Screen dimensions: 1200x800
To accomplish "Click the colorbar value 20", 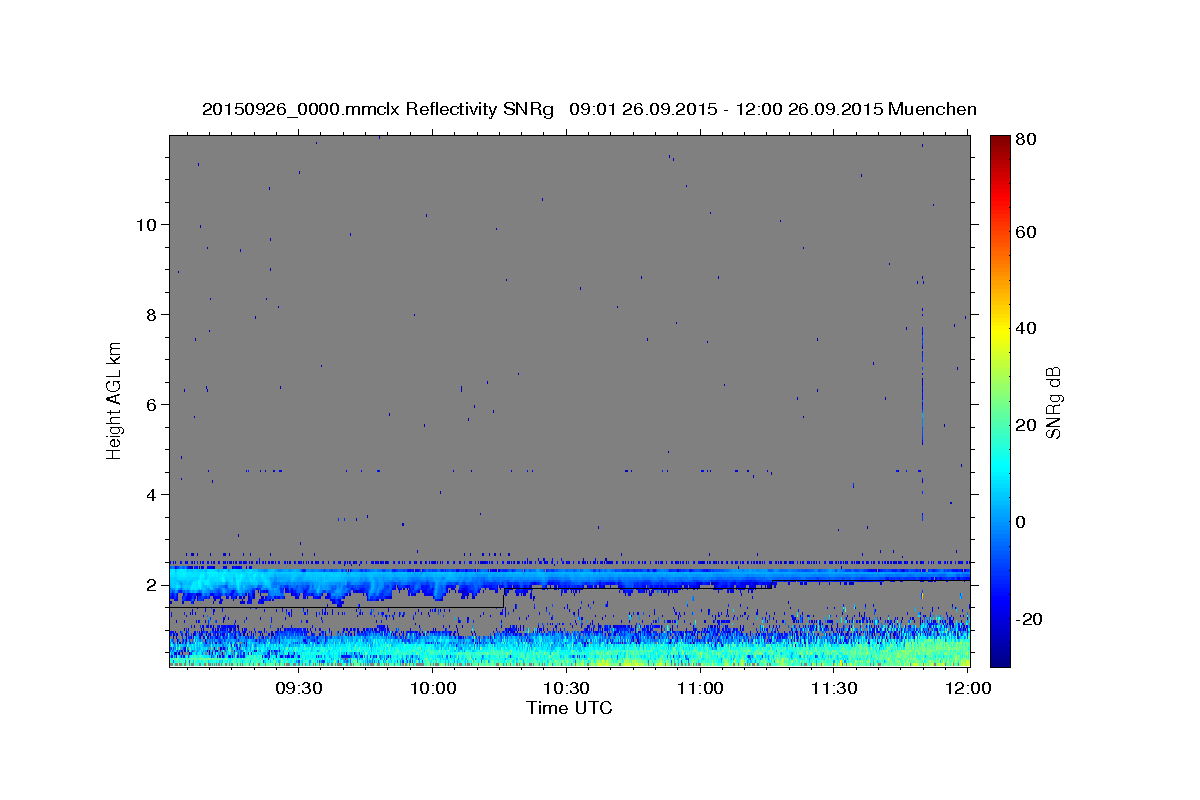I will [x=1024, y=425].
